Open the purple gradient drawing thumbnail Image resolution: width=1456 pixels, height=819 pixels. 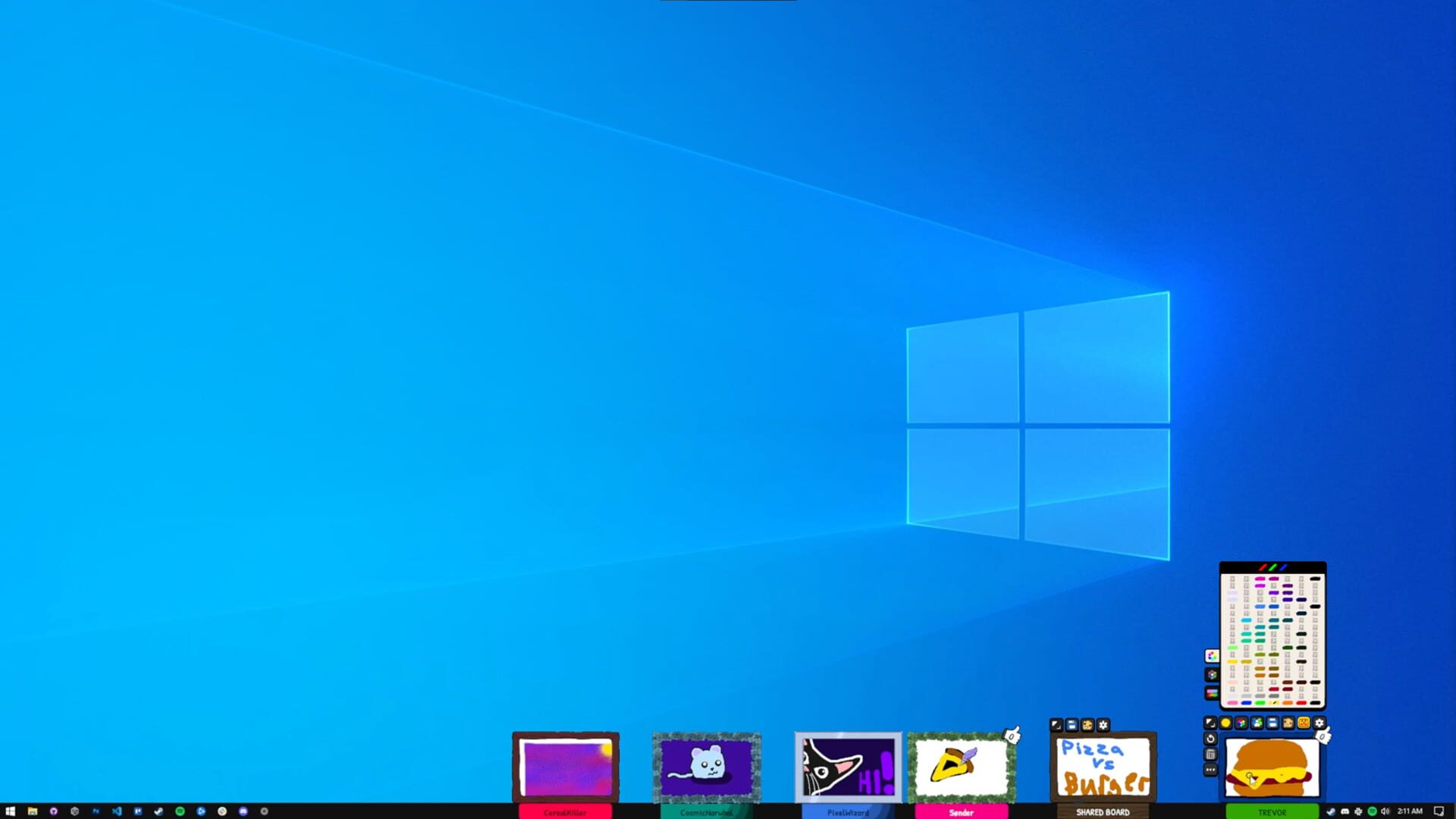coord(566,767)
